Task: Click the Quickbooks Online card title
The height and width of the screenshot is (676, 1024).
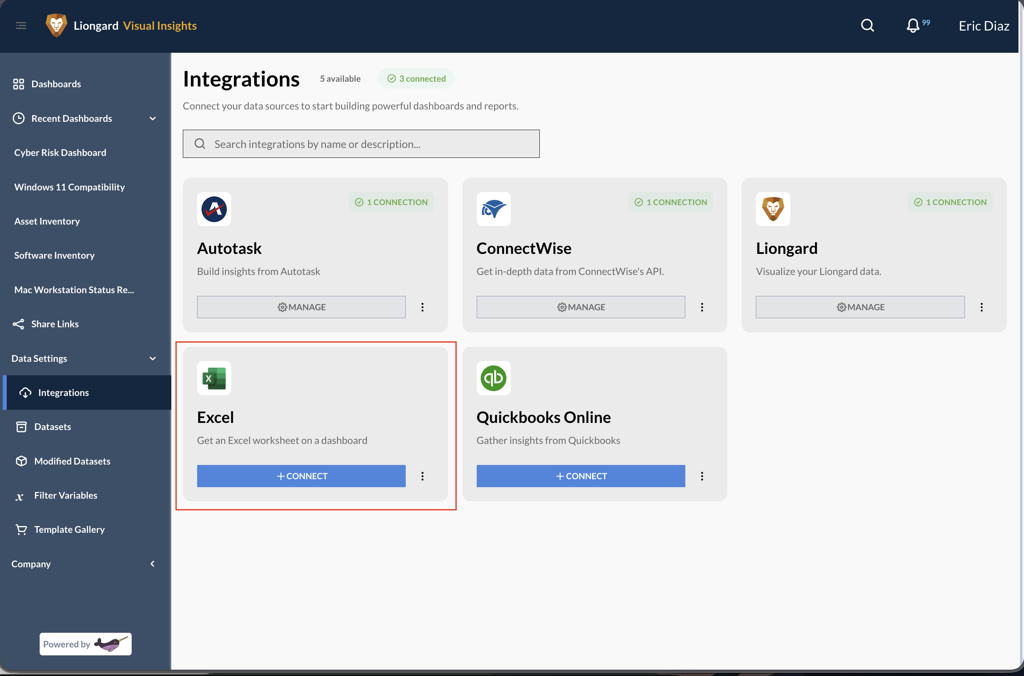Action: (x=543, y=417)
